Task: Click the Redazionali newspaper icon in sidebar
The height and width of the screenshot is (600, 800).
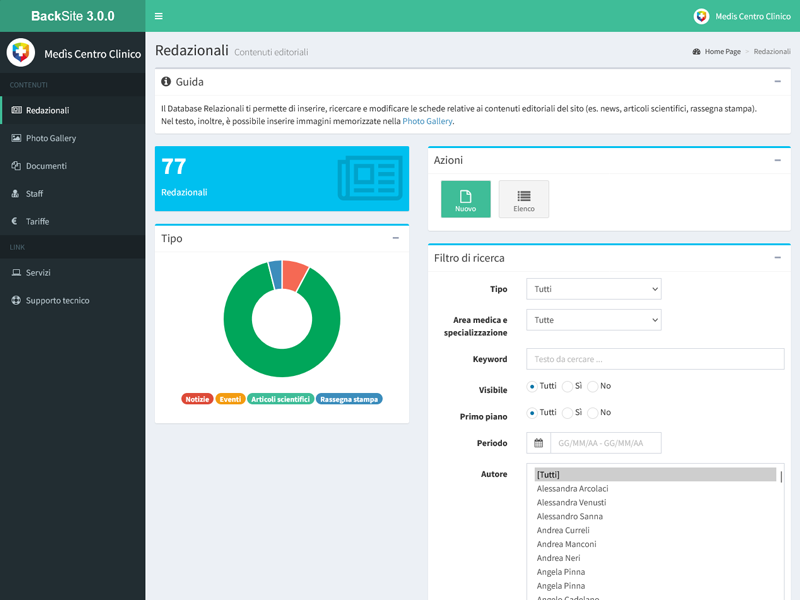Action: tap(16, 110)
